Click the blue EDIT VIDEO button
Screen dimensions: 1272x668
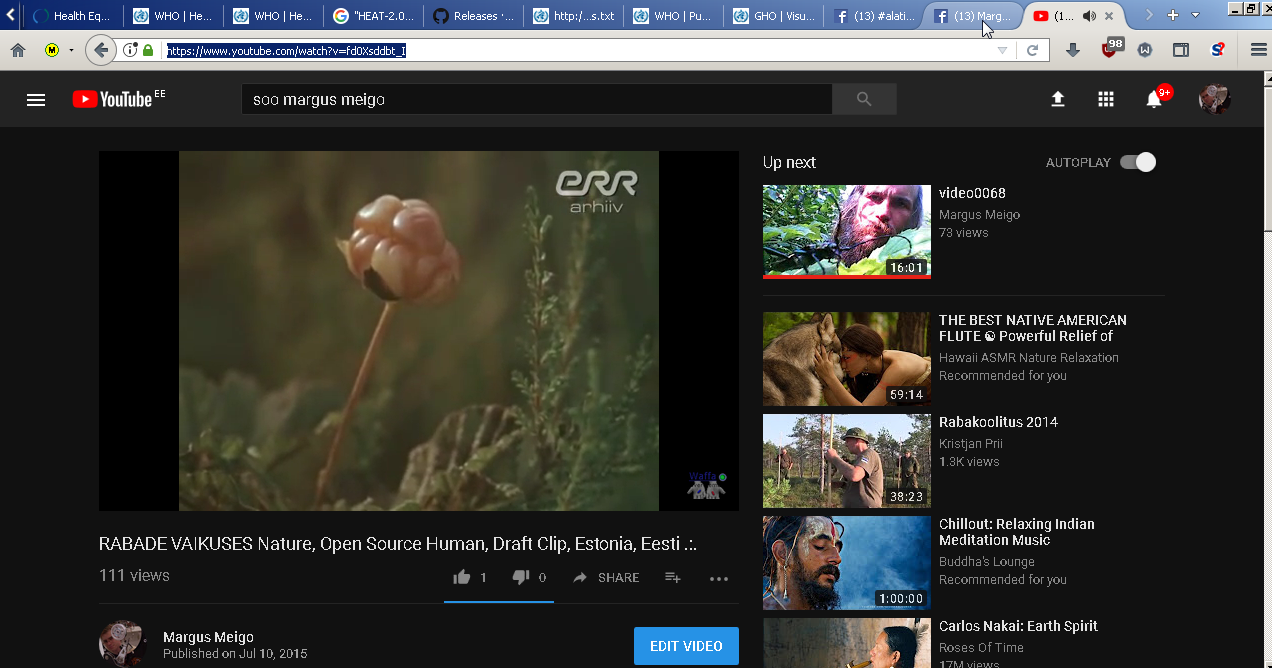point(686,646)
